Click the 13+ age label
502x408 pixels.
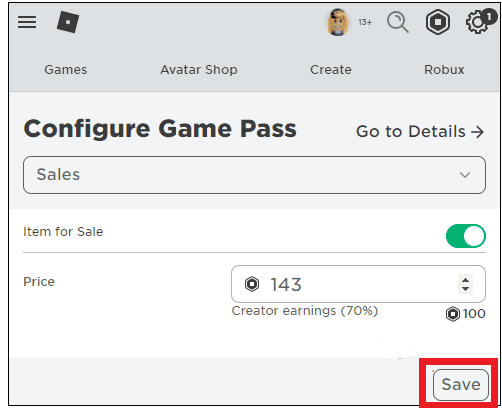pos(365,22)
